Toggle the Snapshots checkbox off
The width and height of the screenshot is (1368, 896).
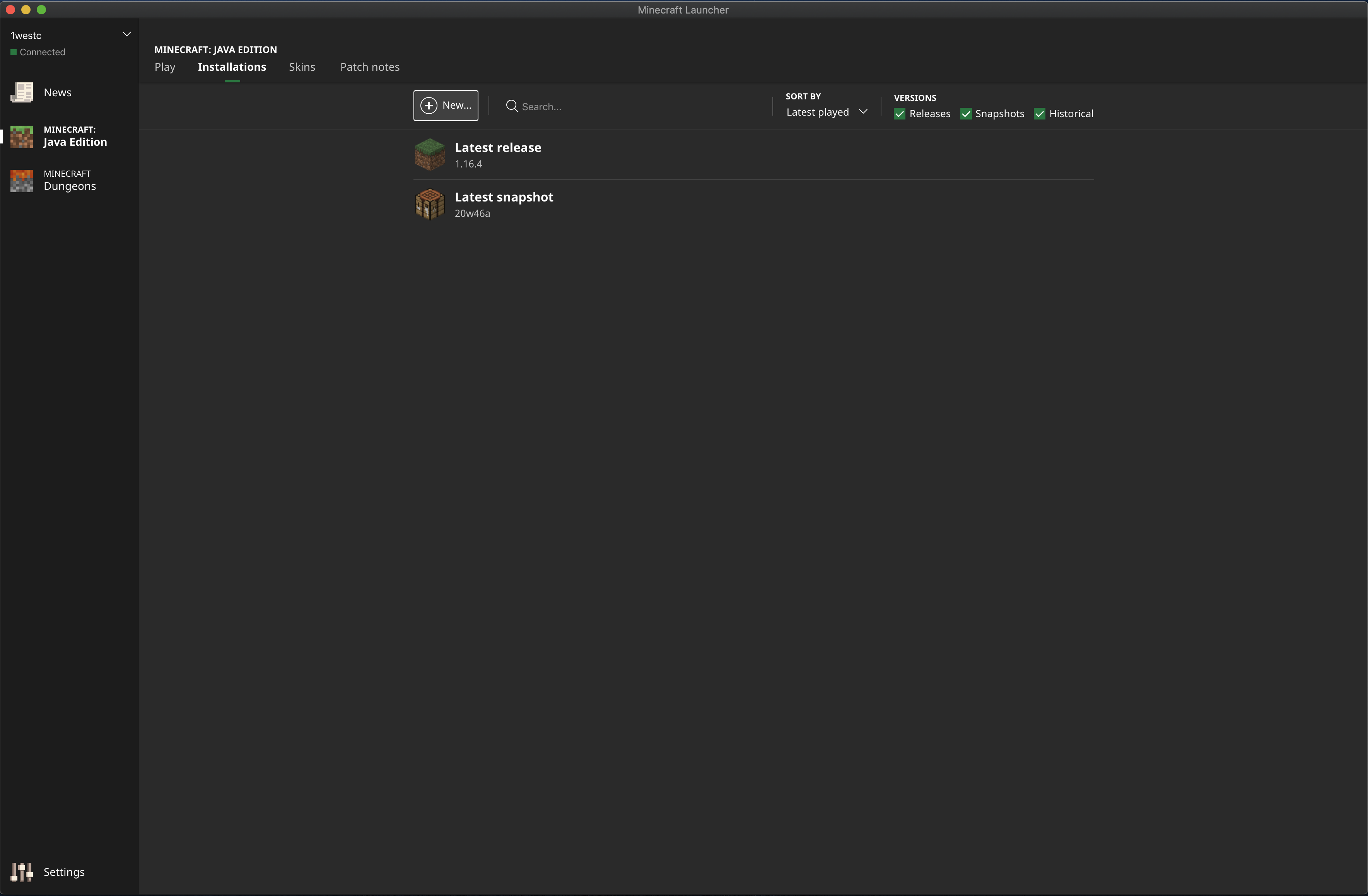[966, 114]
